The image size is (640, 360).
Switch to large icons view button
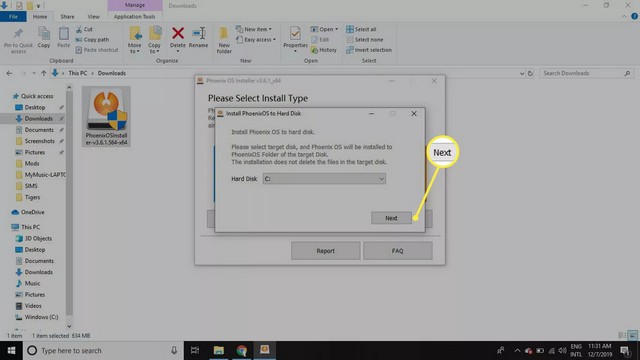pos(632,336)
